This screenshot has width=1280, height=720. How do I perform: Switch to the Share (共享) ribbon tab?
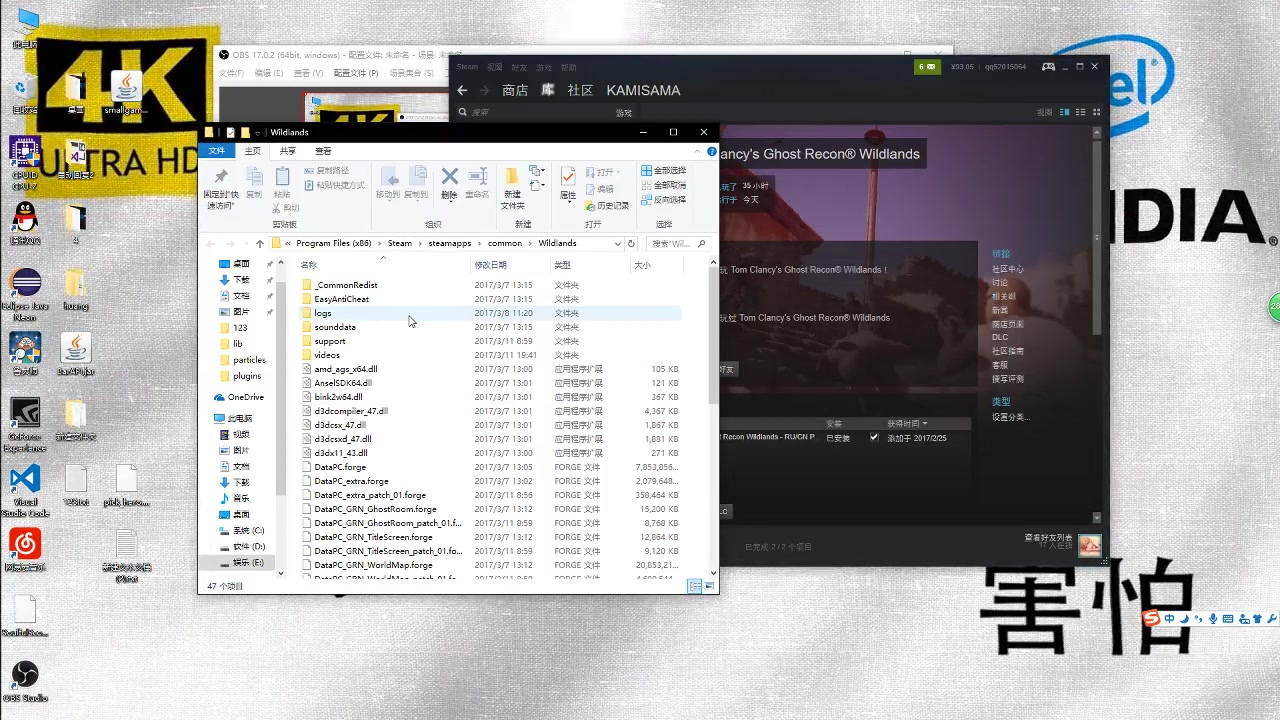(x=288, y=151)
